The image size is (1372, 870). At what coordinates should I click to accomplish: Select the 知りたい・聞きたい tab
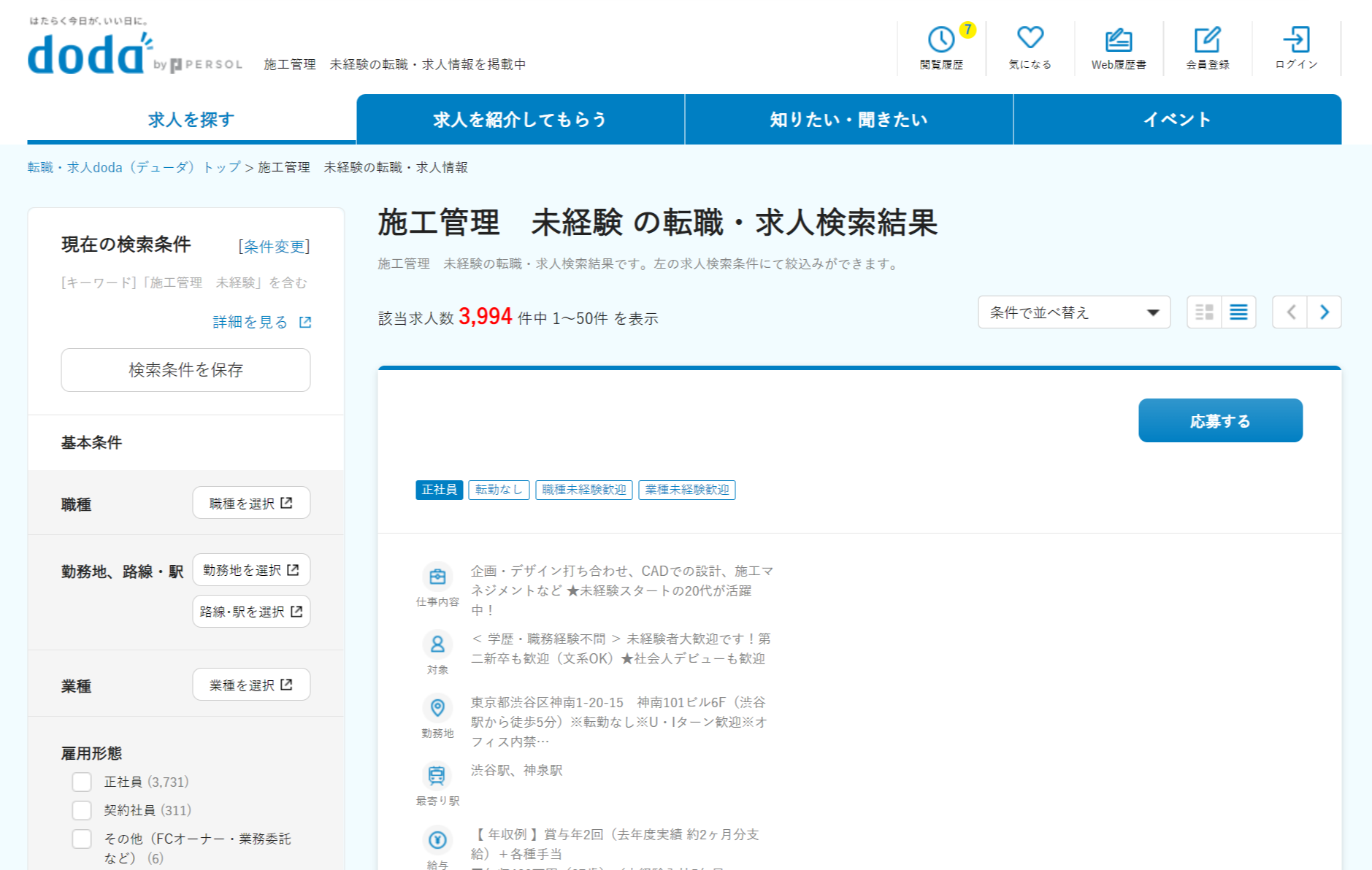pos(848,119)
